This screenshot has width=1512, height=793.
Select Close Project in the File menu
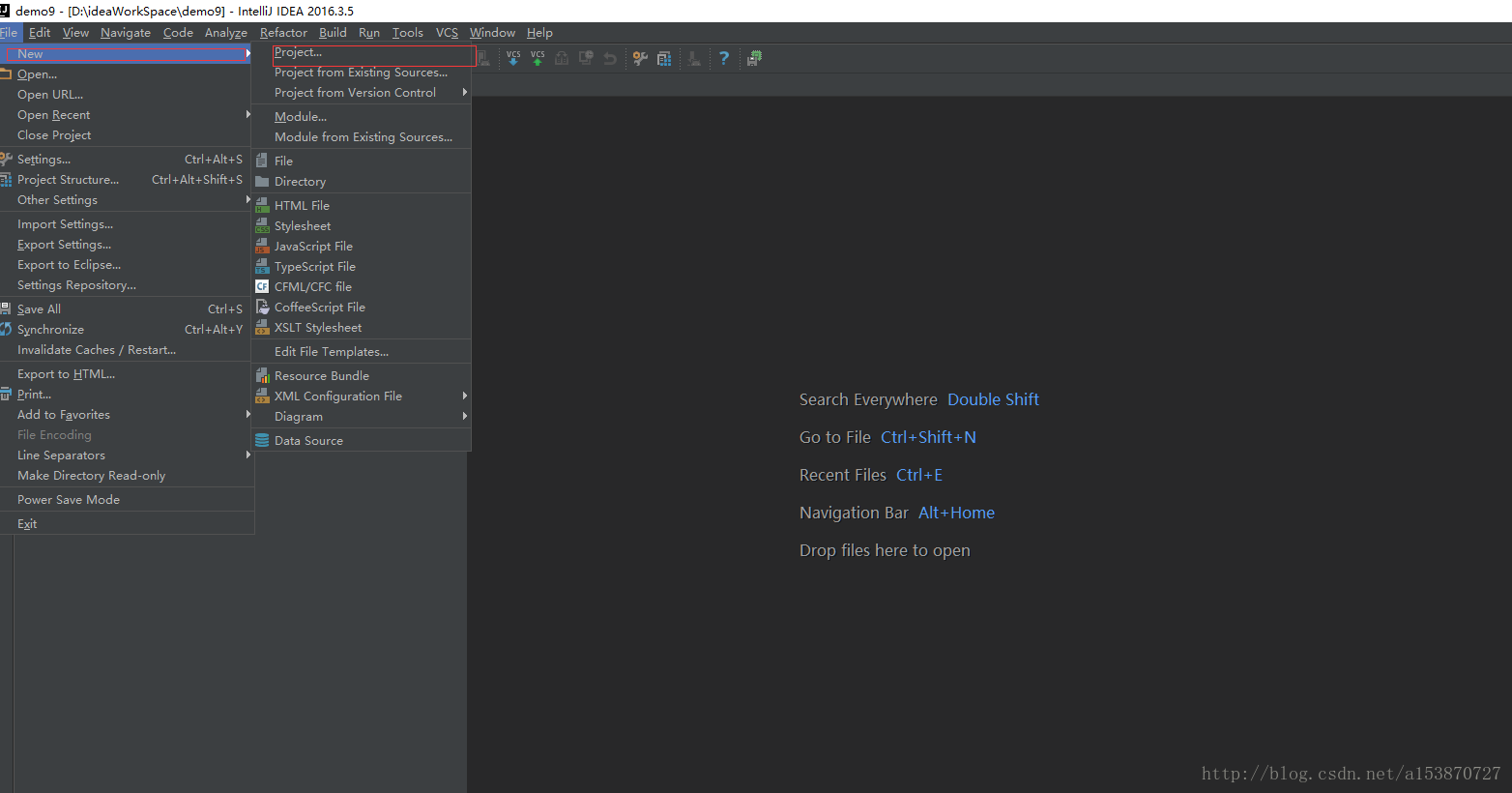127,135
